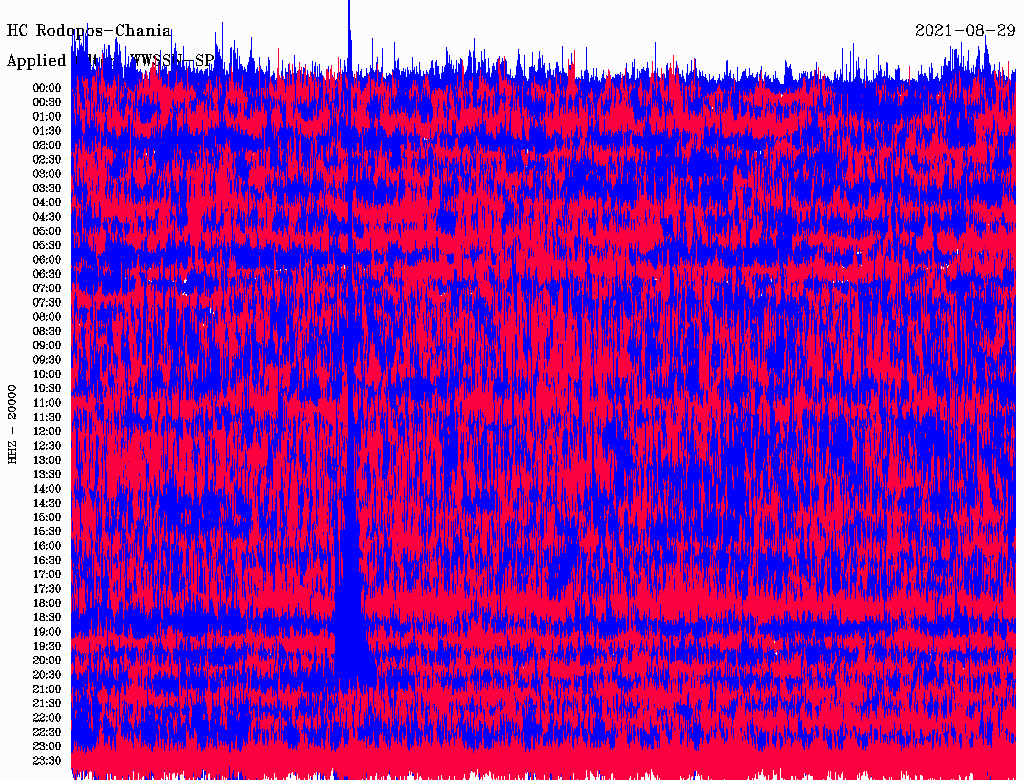Pick the 08:00 time row label
The width and height of the screenshot is (1024, 780).
pos(47,317)
